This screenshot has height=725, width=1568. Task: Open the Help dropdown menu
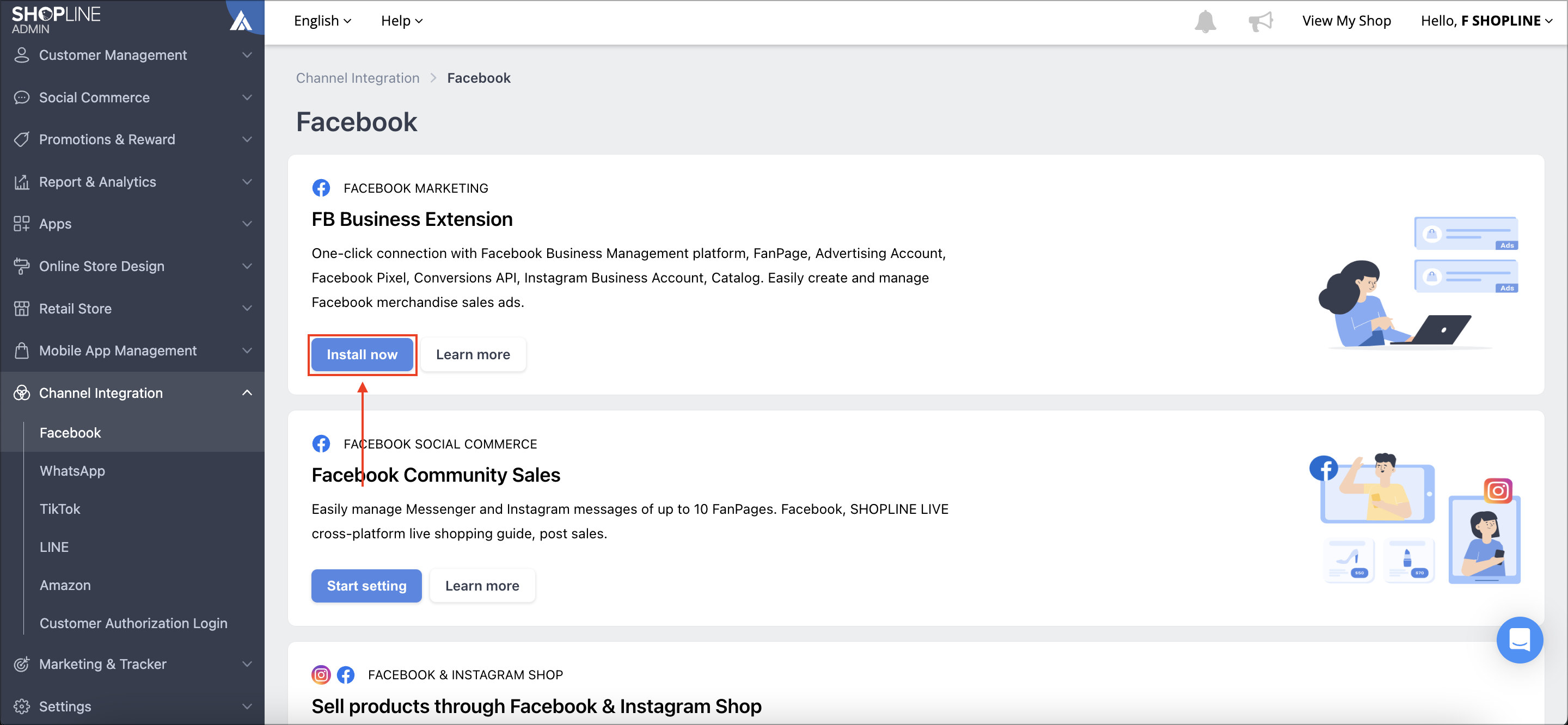402,21
